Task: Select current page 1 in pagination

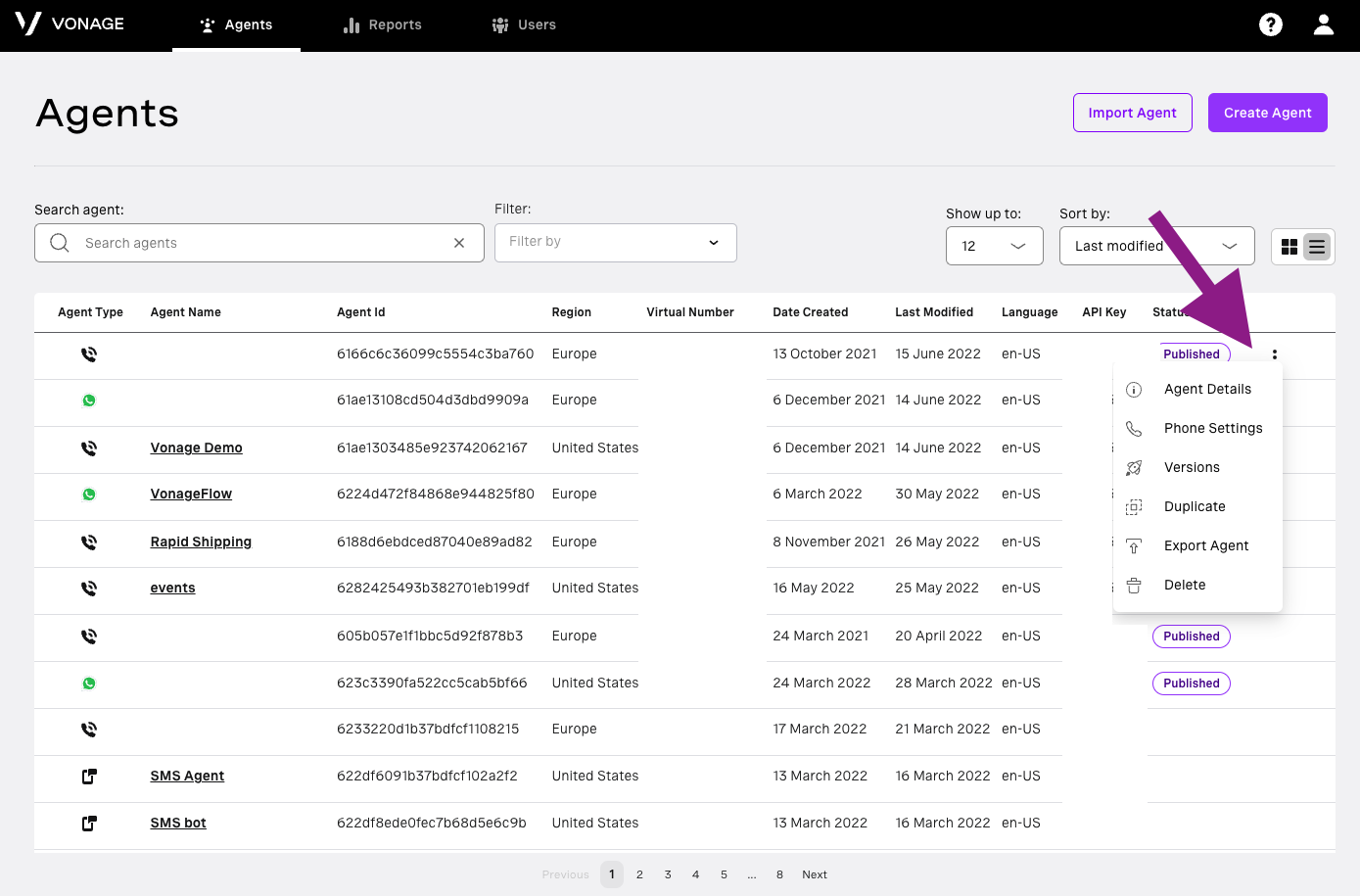Action: [612, 874]
